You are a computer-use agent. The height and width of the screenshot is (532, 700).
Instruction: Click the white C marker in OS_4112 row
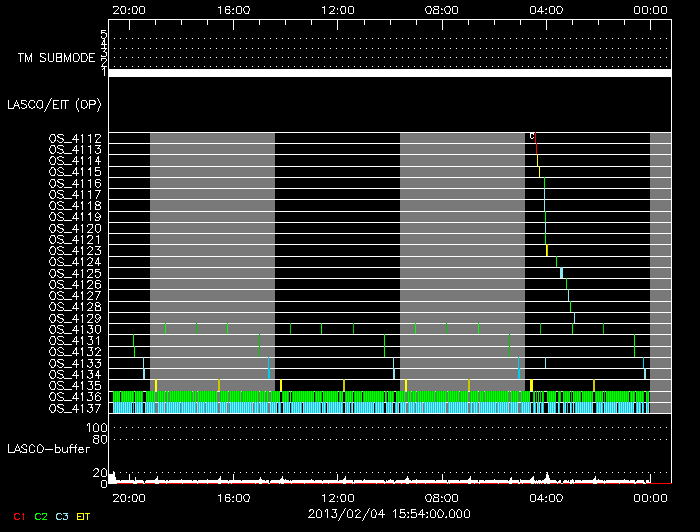pos(532,137)
